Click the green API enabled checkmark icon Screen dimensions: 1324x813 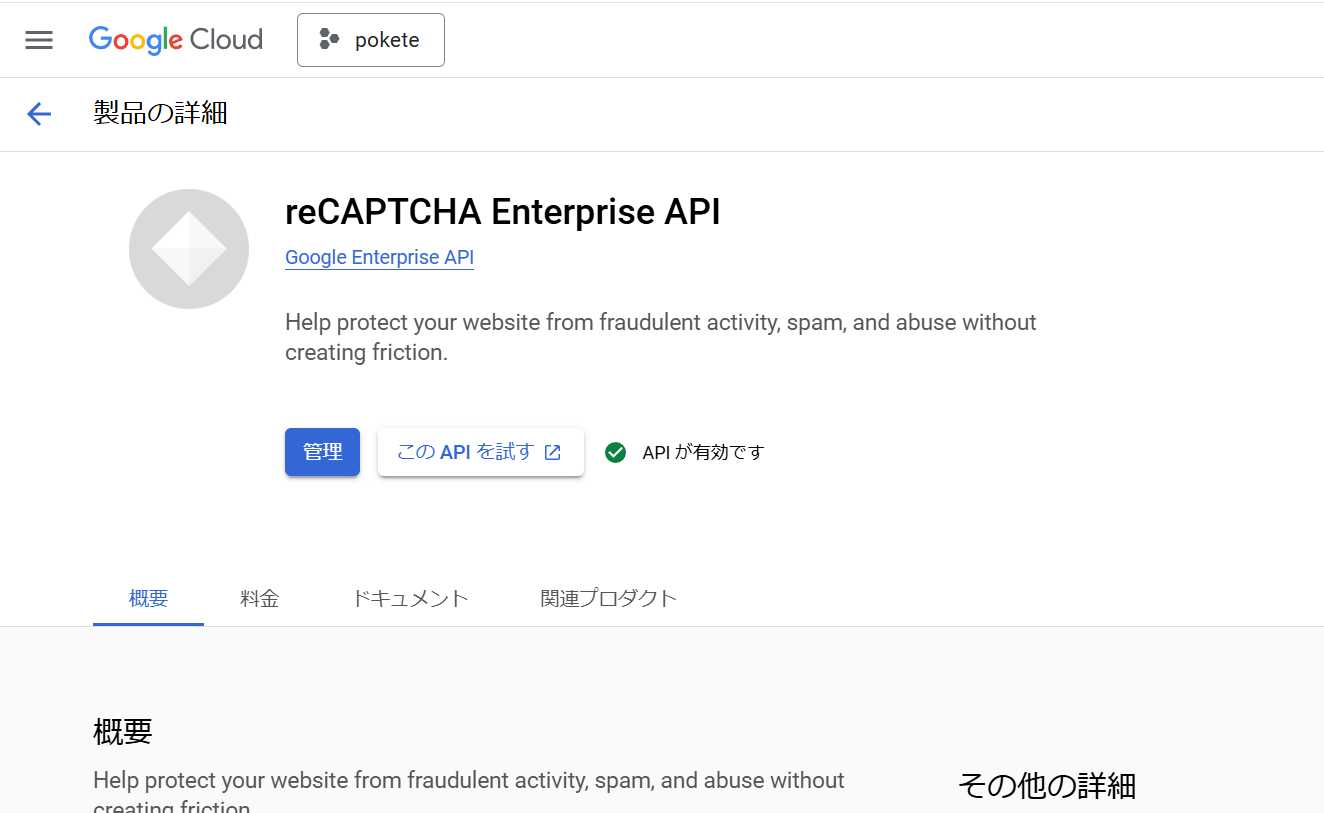616,452
